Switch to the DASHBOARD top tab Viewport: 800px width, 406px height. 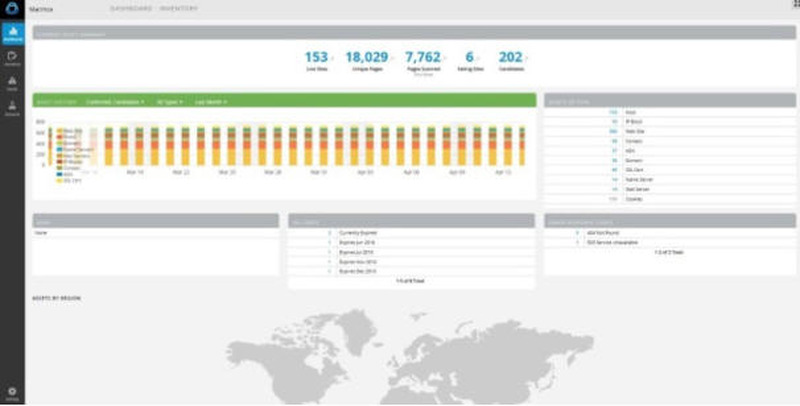point(131,8)
